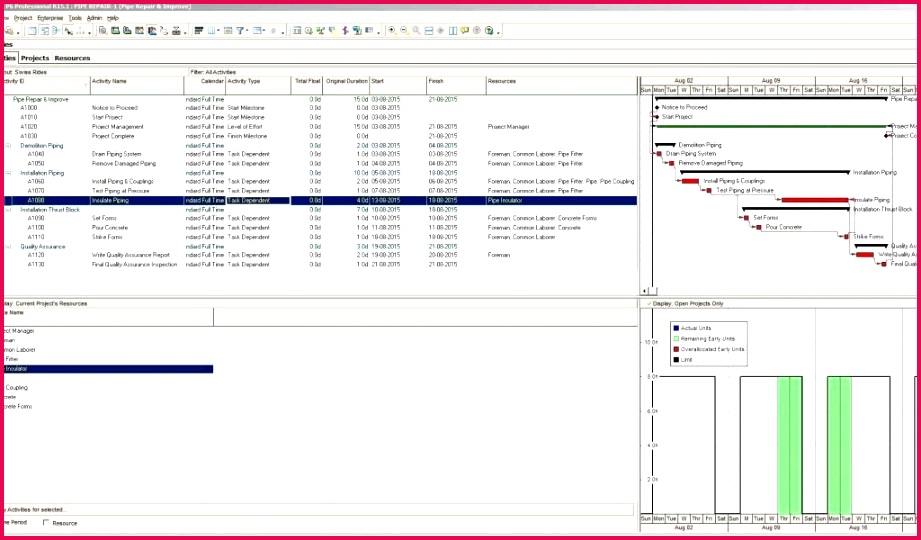Select the Pour Concrete activity row
The width and height of the screenshot is (921, 540).
tap(110, 228)
